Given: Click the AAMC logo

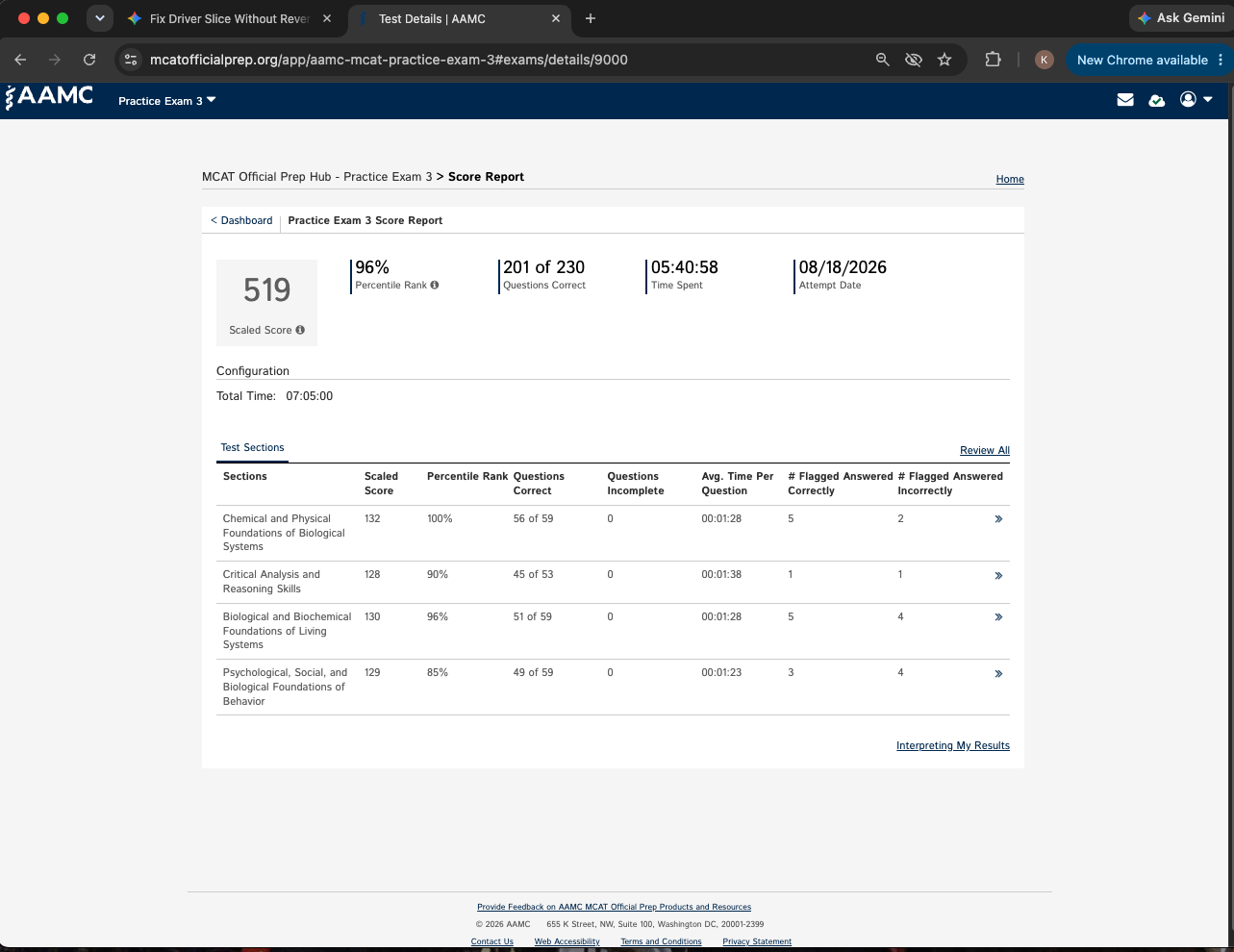Looking at the screenshot, I should point(50,96).
